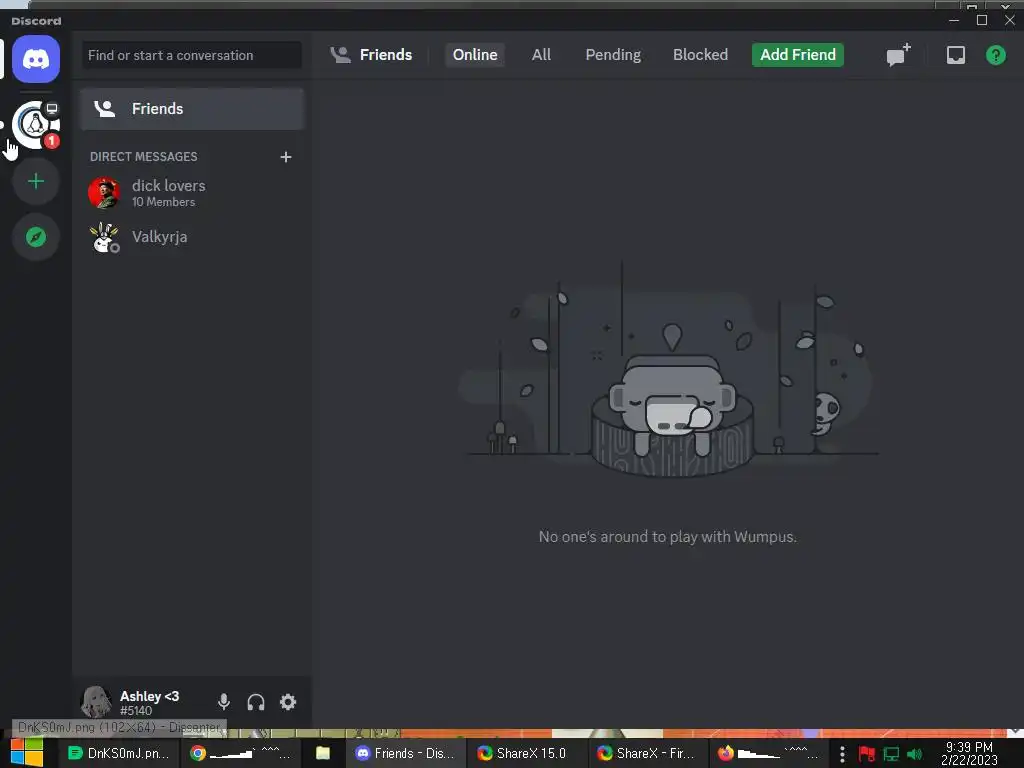This screenshot has height=768, width=1024.
Task: Click the Ashley user avatar
Action: pyautogui.click(x=96, y=702)
